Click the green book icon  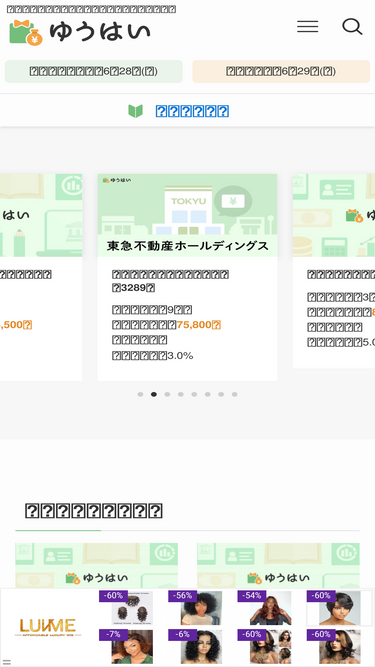pos(135,111)
